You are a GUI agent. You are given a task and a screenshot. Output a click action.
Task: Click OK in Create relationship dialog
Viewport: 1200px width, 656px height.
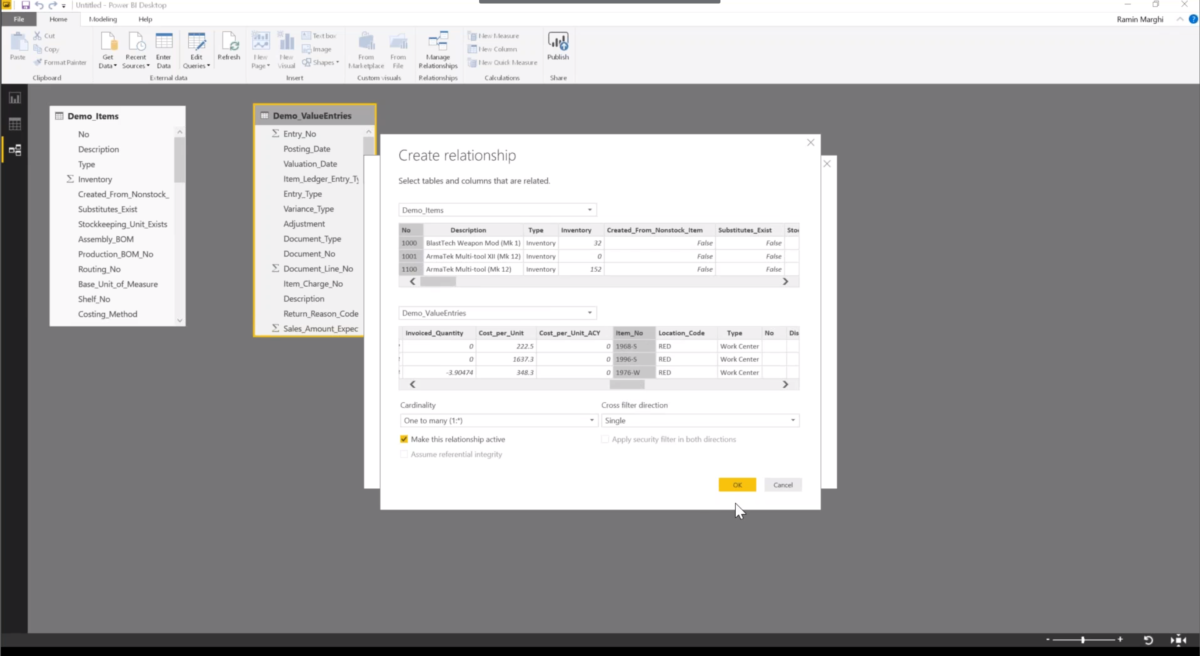pos(737,485)
